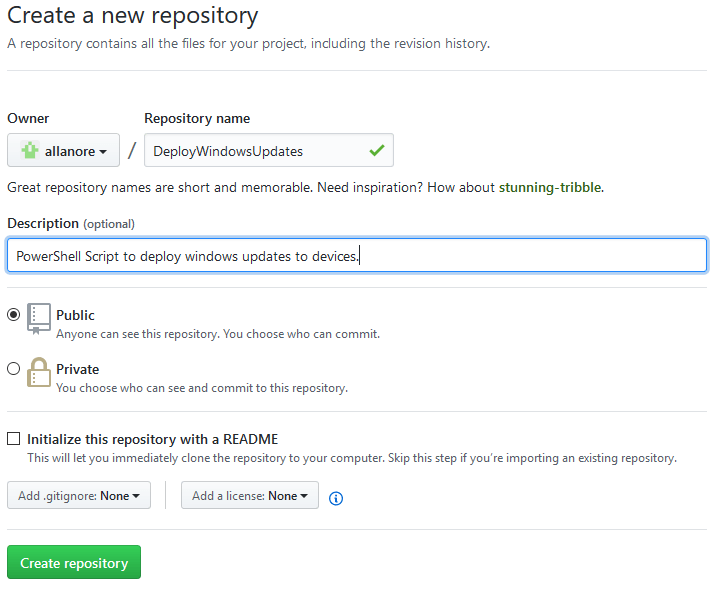The image size is (713, 596).
Task: Click 'This will let you immediately clone' text
Action: coord(351,458)
